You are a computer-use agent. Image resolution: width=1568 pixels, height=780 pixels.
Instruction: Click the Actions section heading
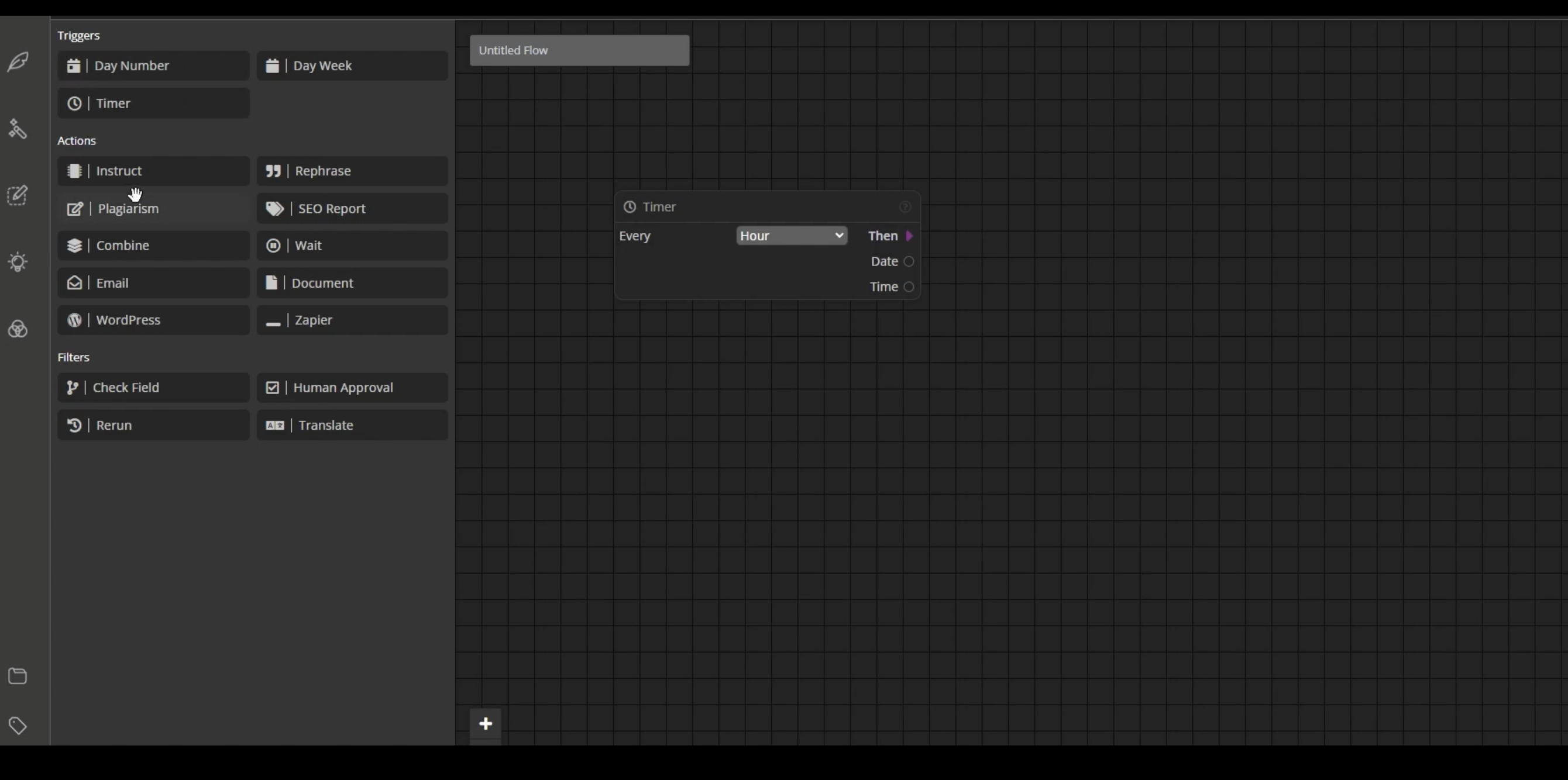coord(77,140)
